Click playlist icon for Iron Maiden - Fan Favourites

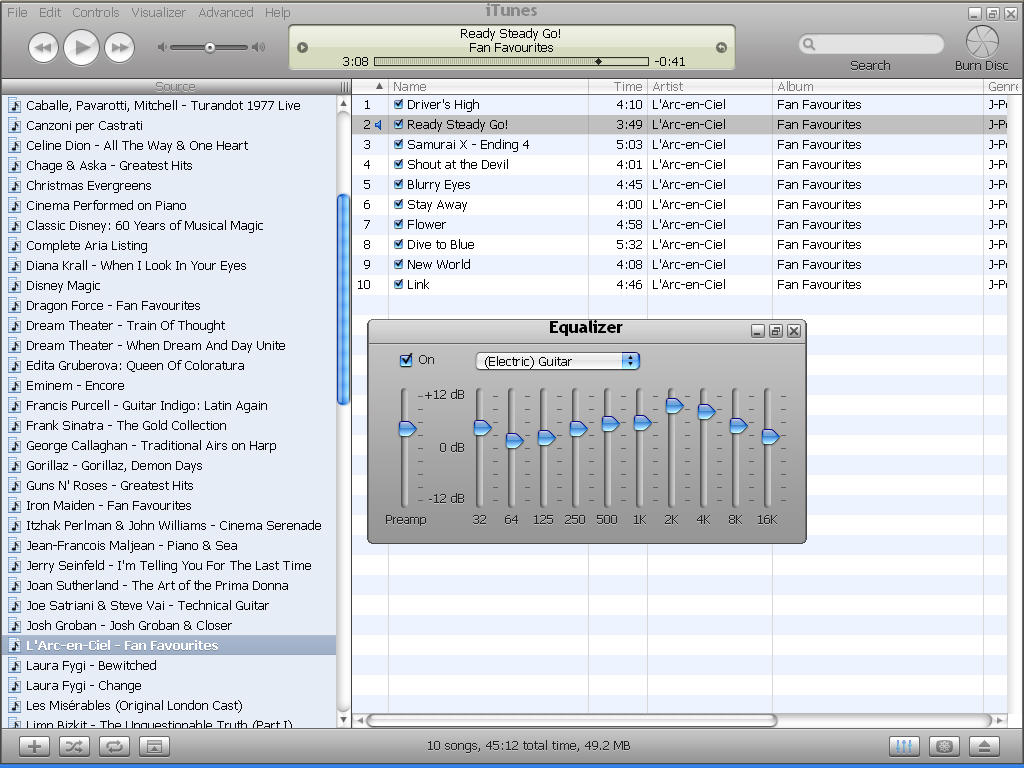pos(14,506)
